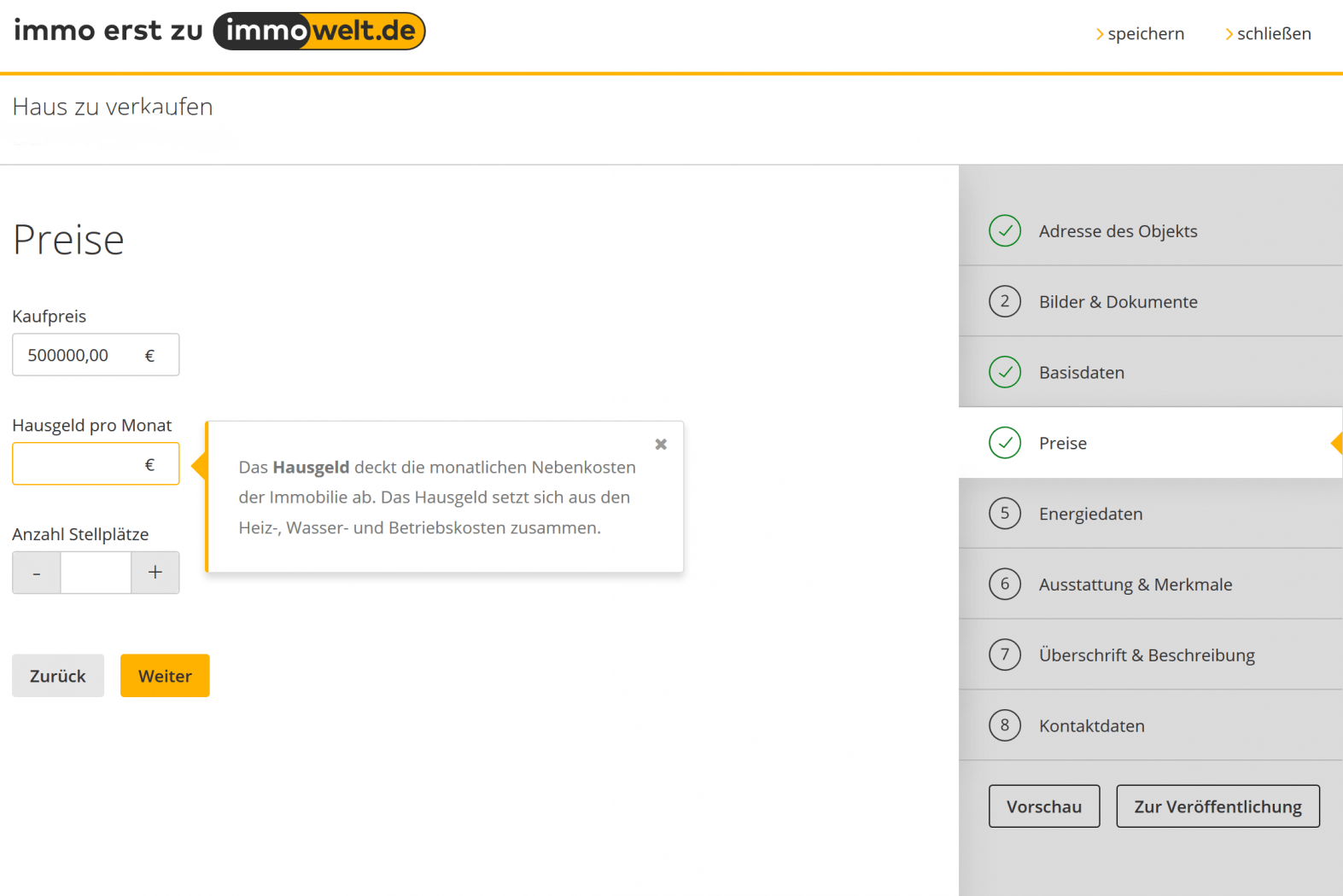The width and height of the screenshot is (1343, 896).
Task: Open the Ausstattung & Merkmale step
Action: tap(1151, 584)
